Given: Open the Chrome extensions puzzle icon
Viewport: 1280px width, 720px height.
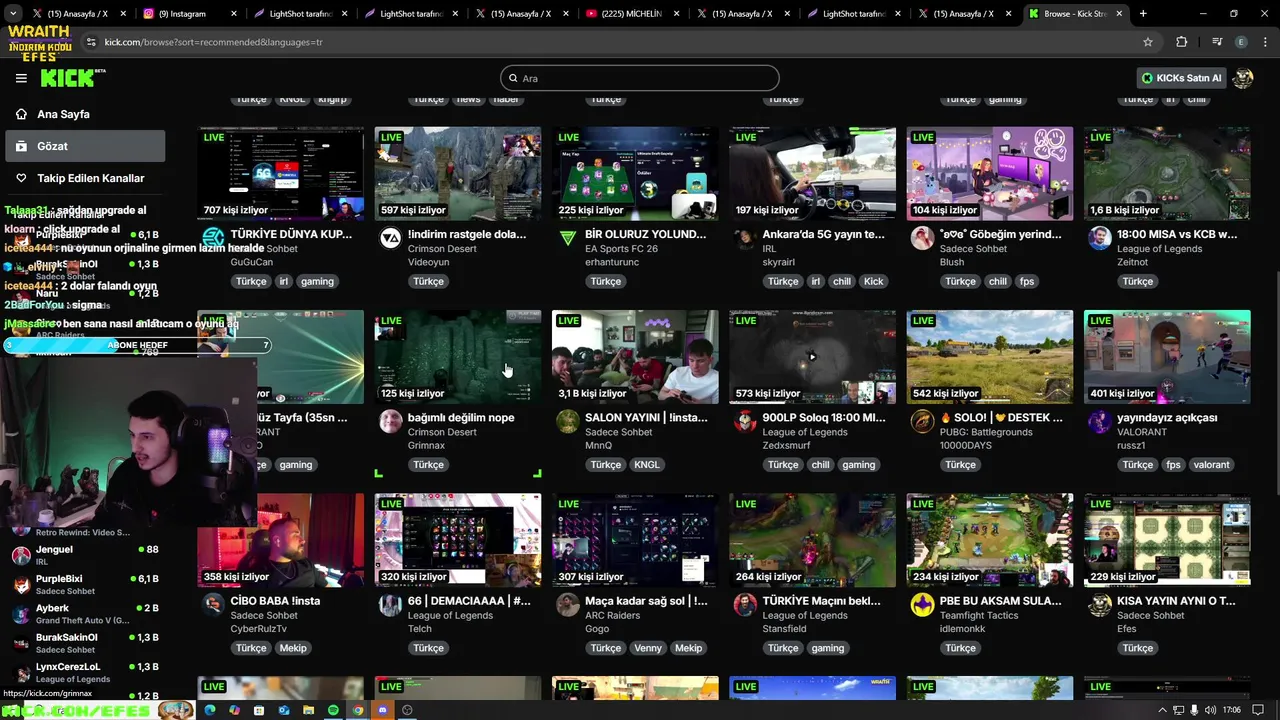Looking at the screenshot, I should tap(1181, 42).
